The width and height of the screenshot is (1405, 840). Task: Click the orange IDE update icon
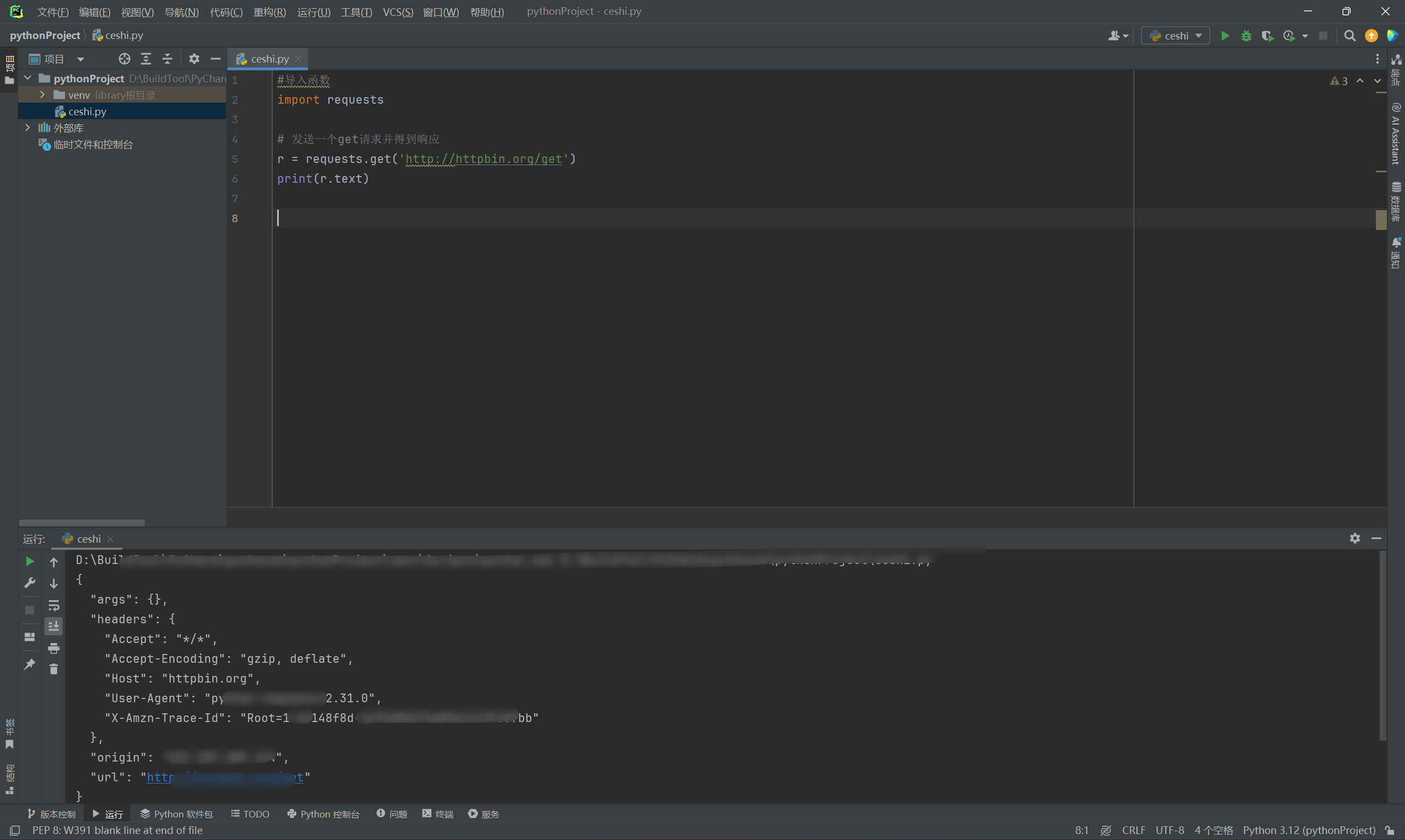pos(1371,36)
